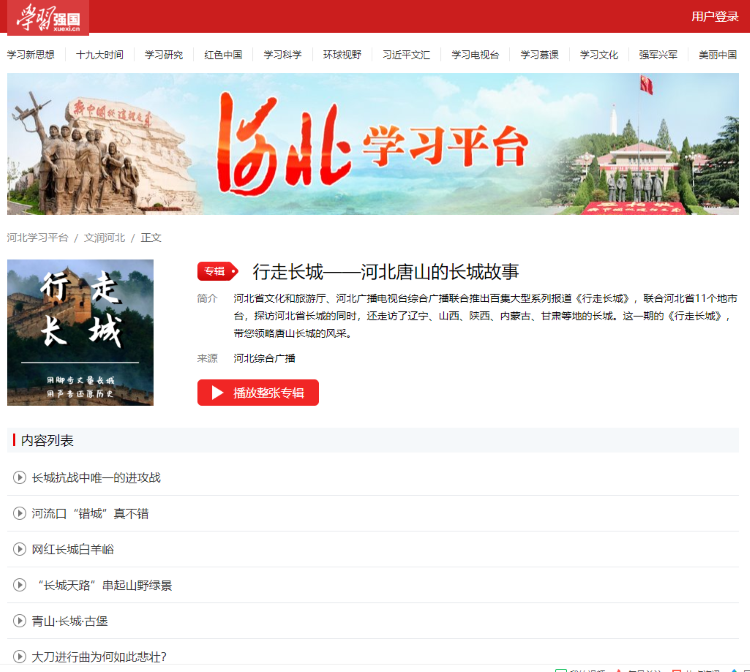Click play icon beside 长城抗战中唯一的进攻战

click(19, 477)
